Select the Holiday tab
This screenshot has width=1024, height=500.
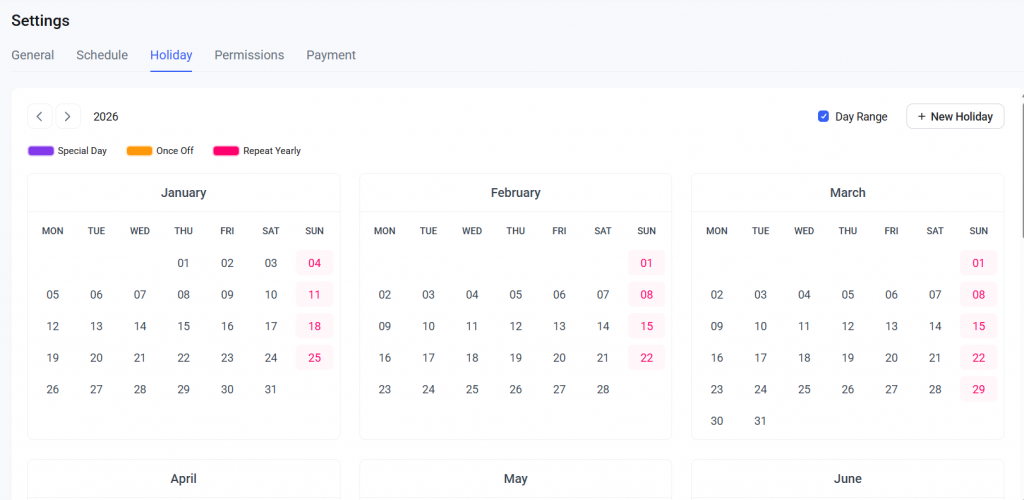pos(171,55)
